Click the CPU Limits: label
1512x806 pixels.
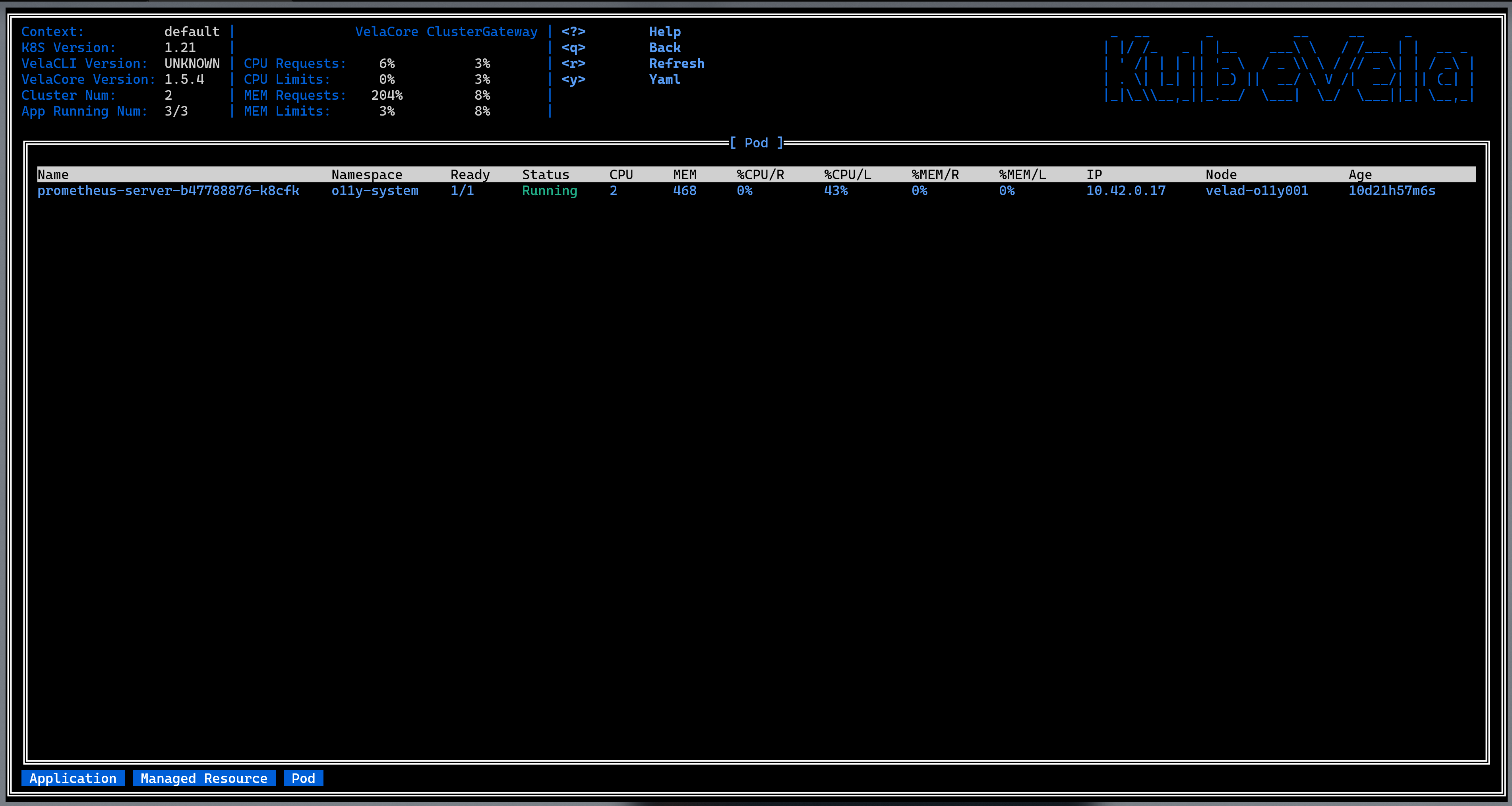pos(287,79)
